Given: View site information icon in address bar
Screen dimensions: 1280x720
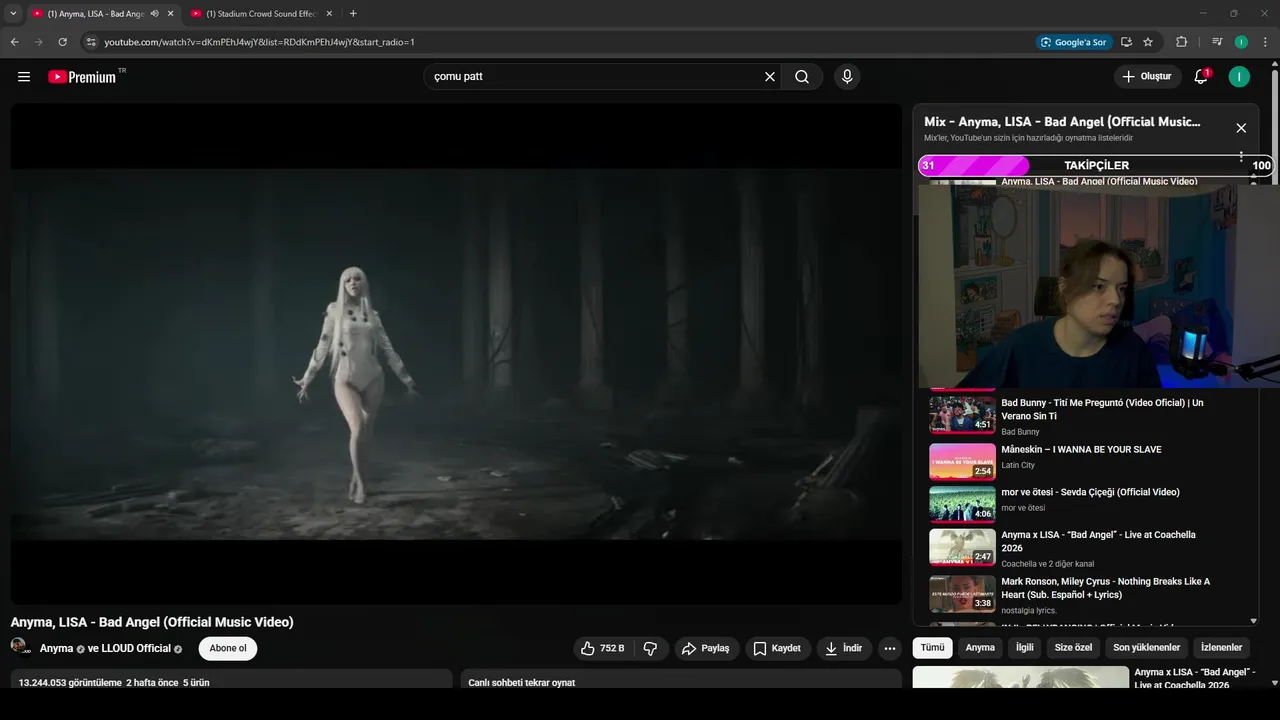Looking at the screenshot, I should point(91,42).
